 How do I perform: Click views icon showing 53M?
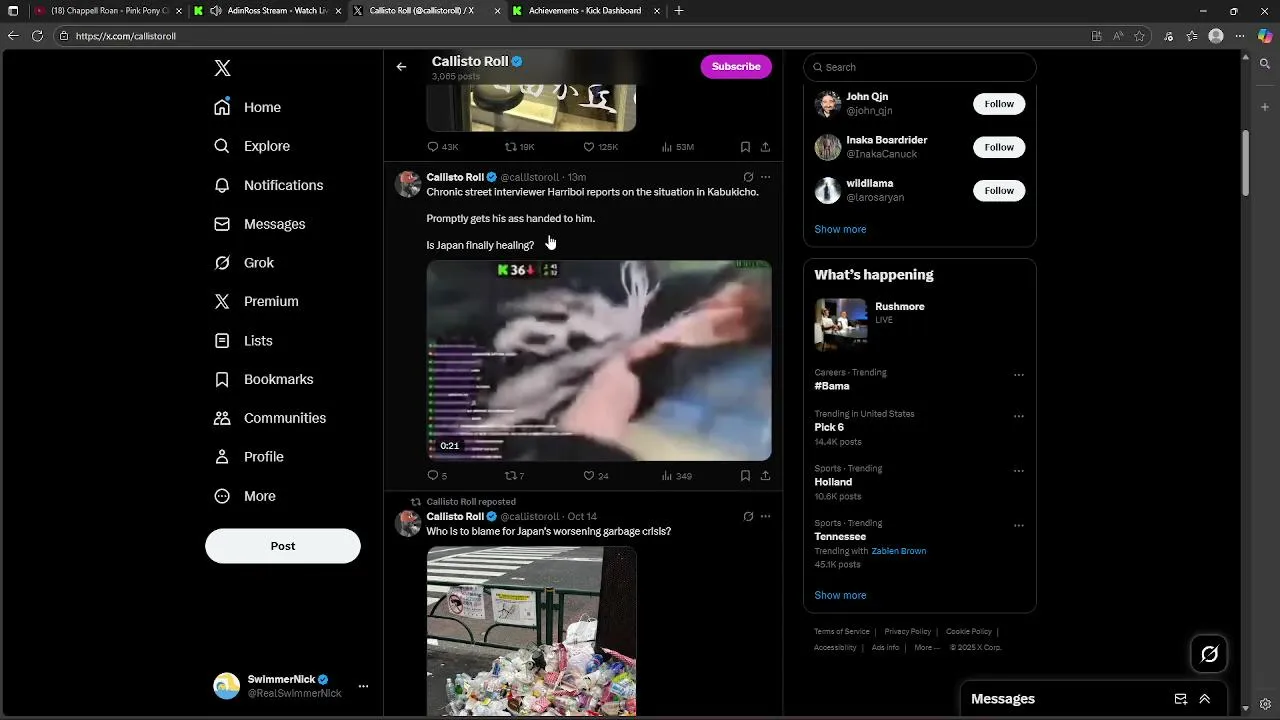[667, 147]
